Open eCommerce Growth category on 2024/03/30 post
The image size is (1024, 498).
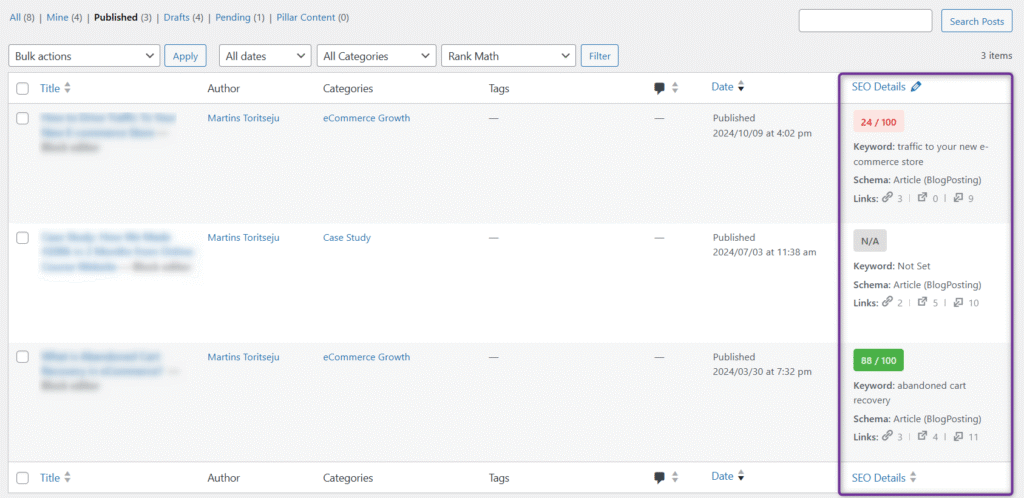click(366, 357)
